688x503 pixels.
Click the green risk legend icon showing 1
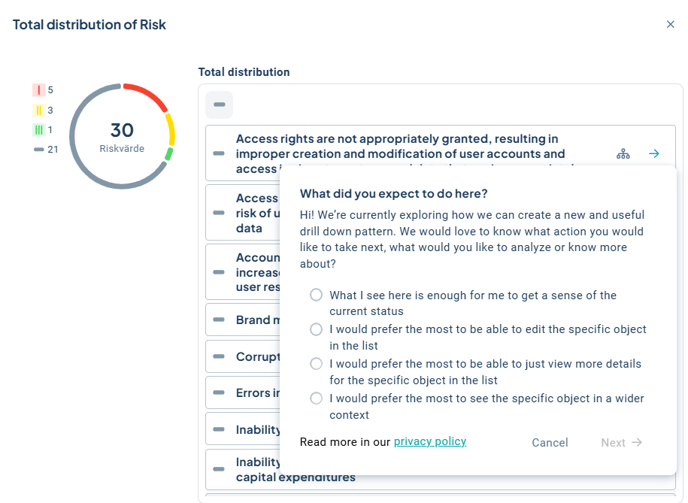click(39, 130)
